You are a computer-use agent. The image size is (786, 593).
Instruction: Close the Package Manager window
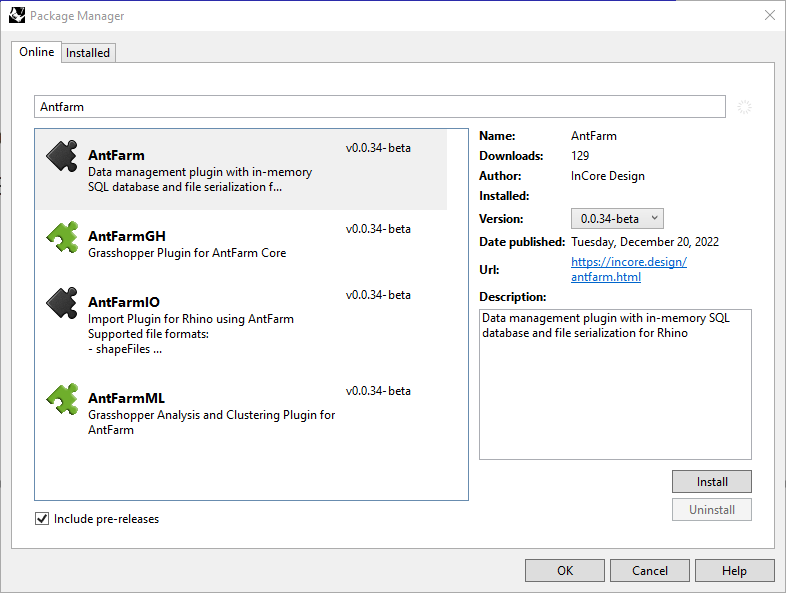(x=770, y=15)
